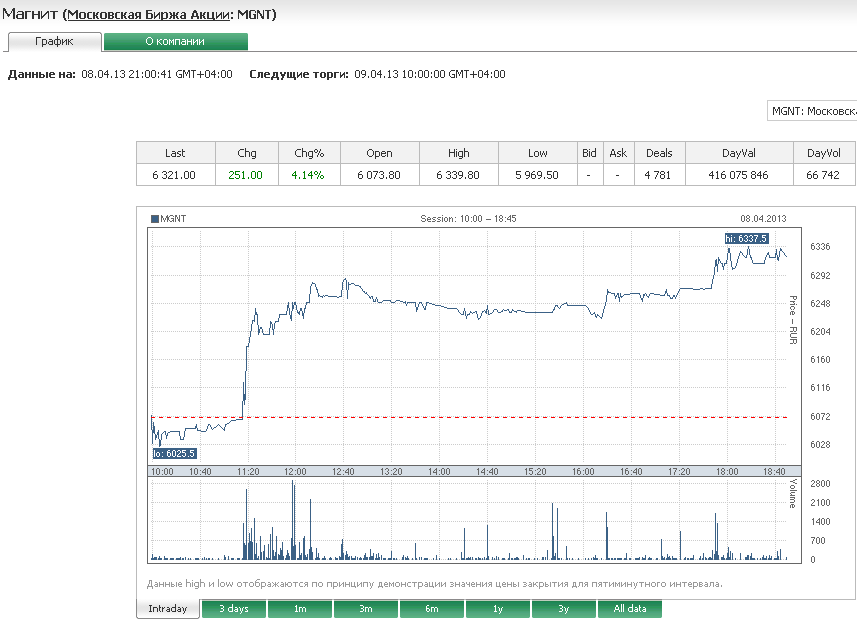Display the 1y chart range
Image resolution: width=857 pixels, height=620 pixels.
pyautogui.click(x=497, y=609)
